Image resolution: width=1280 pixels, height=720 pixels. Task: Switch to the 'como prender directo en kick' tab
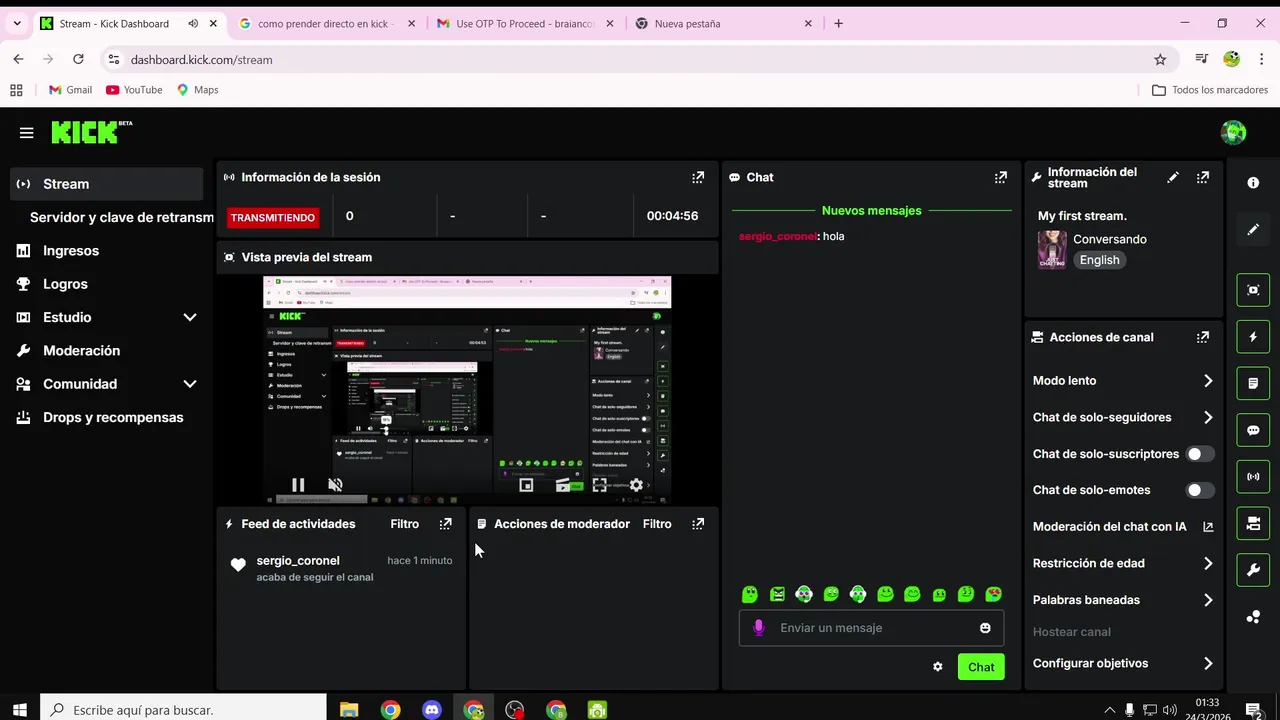click(325, 23)
